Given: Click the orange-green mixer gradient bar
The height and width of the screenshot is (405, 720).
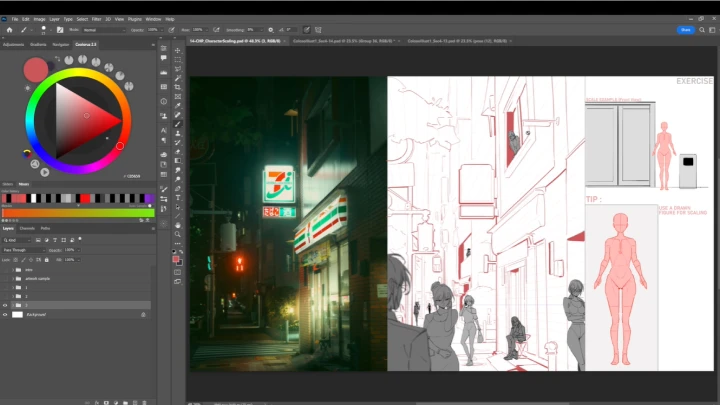Looking at the screenshot, I should click(x=78, y=213).
